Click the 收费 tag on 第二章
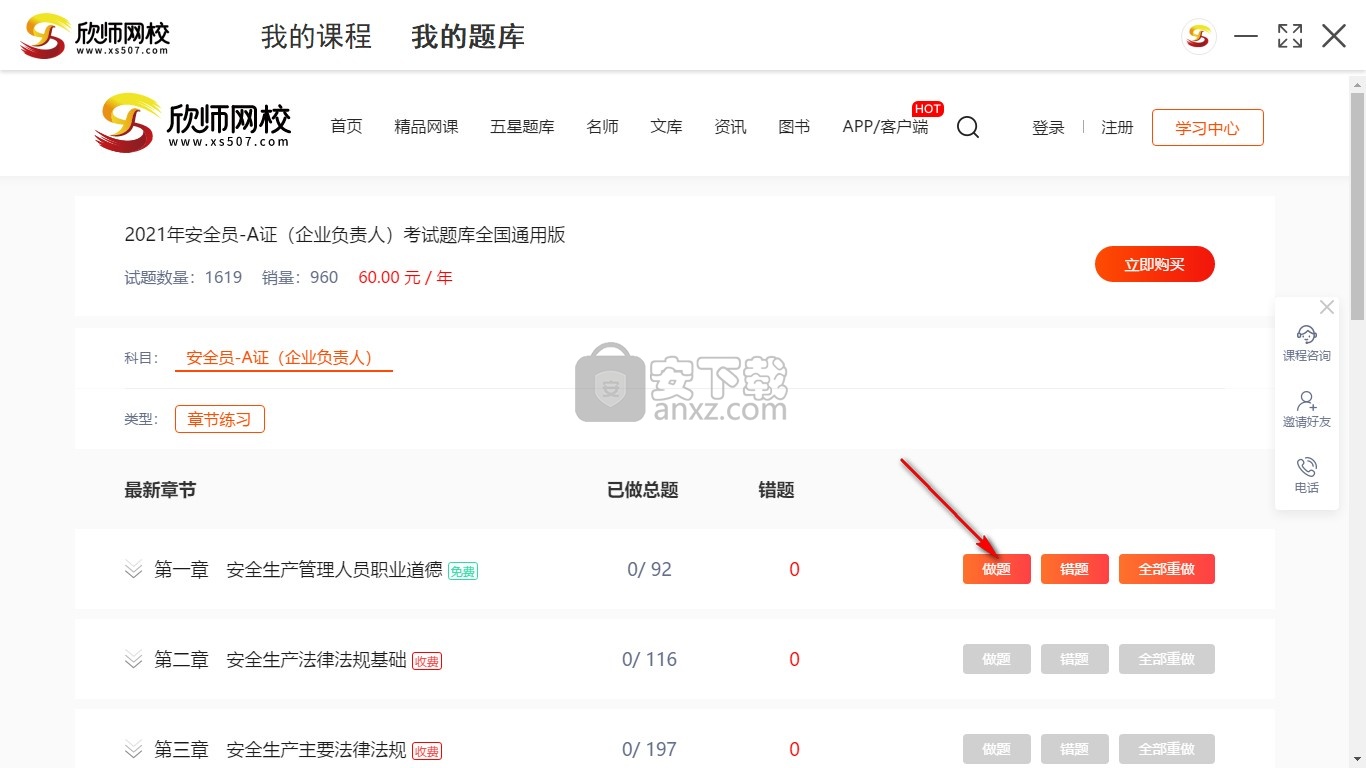The height and width of the screenshot is (768, 1366). click(427, 661)
